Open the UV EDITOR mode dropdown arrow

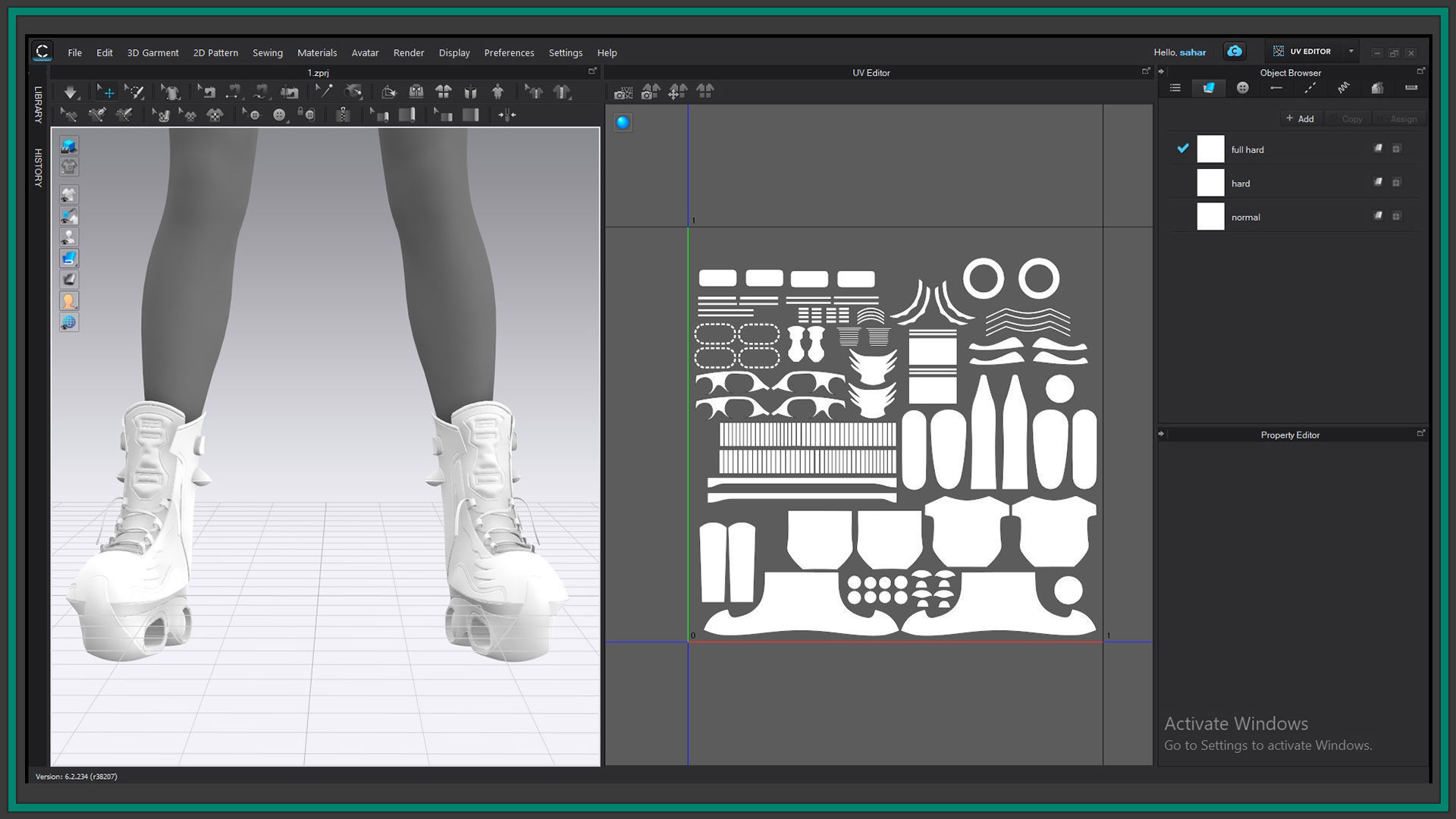(1351, 52)
